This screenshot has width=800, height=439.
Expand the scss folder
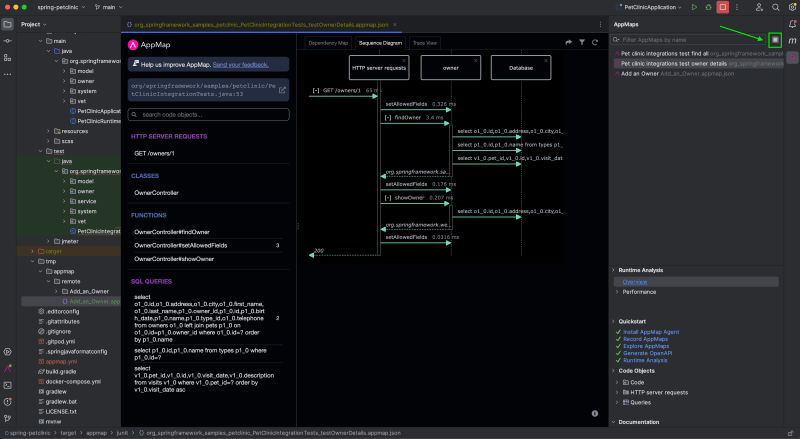(x=48, y=141)
